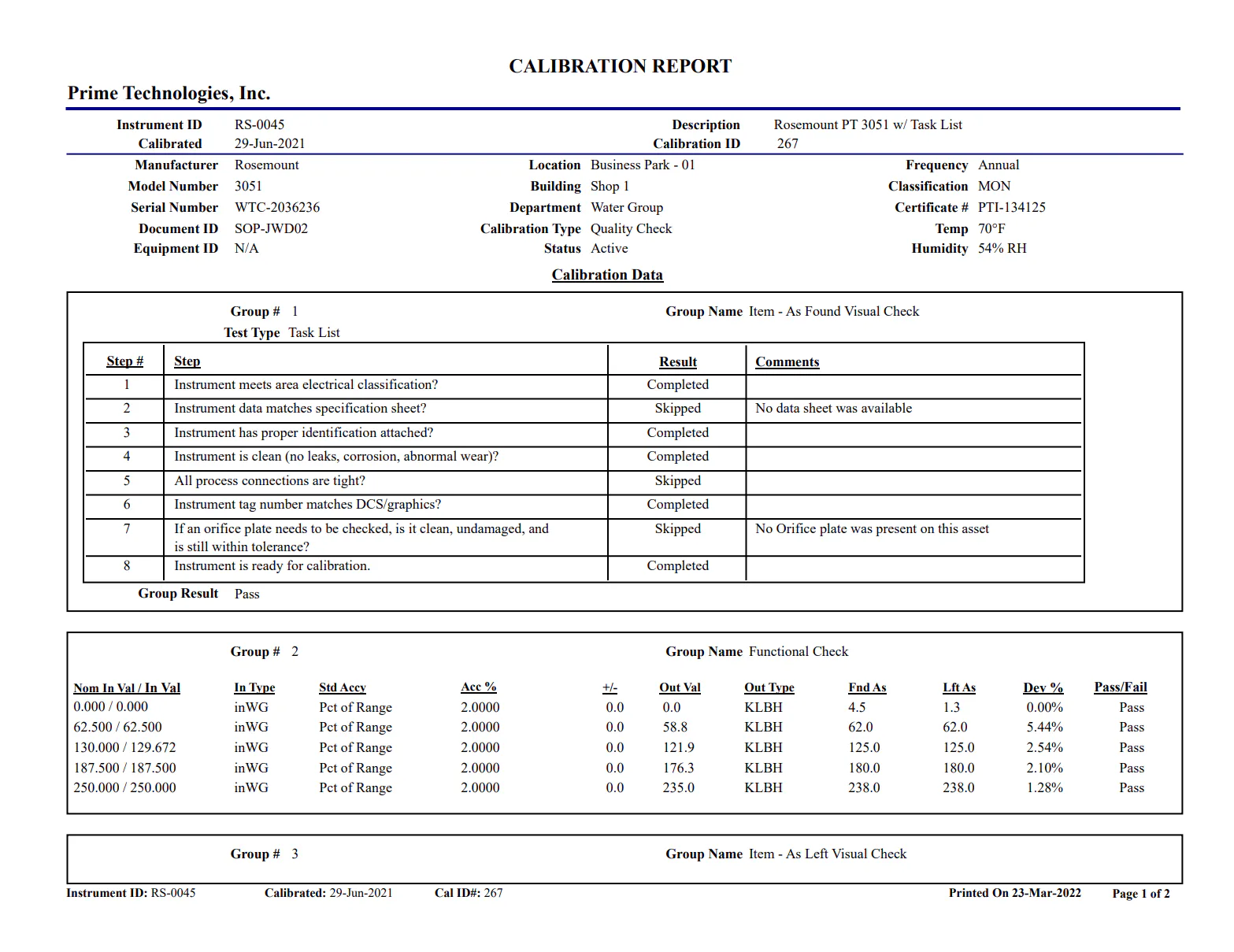The height and width of the screenshot is (952, 1234).
Task: Select step 'Instrument has proper identification attached?'
Action: pyautogui.click(x=303, y=432)
